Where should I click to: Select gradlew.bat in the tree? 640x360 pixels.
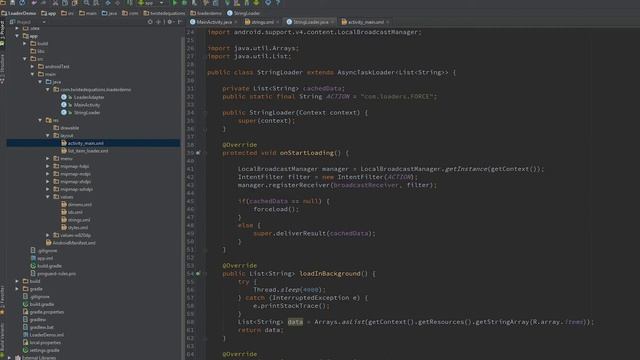coord(38,327)
